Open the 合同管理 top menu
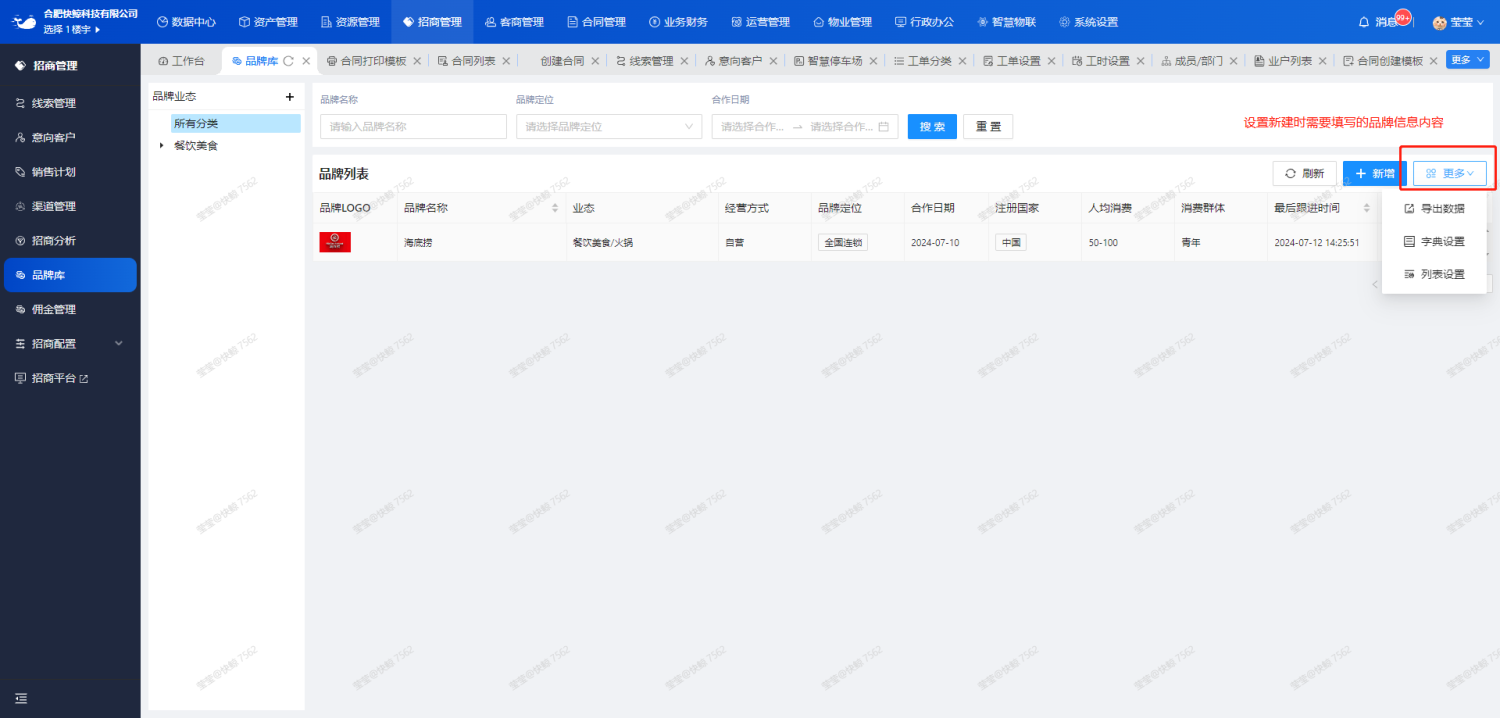This screenshot has height=718, width=1500. [596, 22]
